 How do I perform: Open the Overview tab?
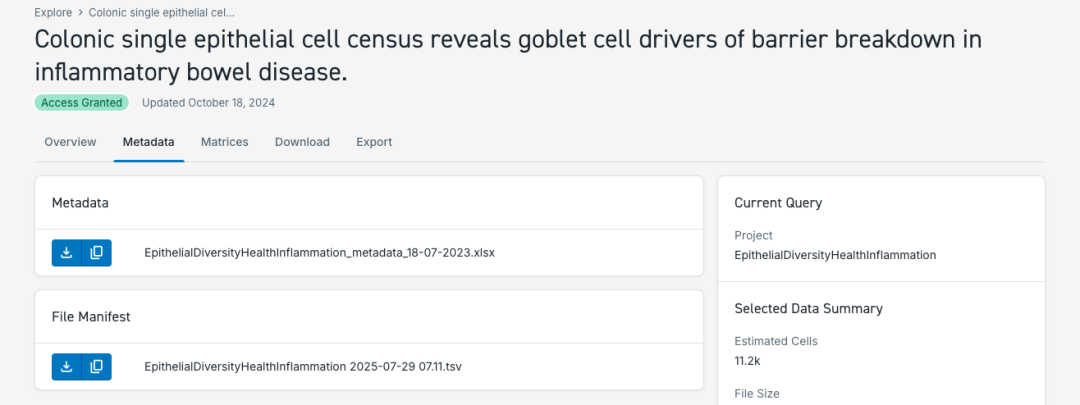pos(70,142)
